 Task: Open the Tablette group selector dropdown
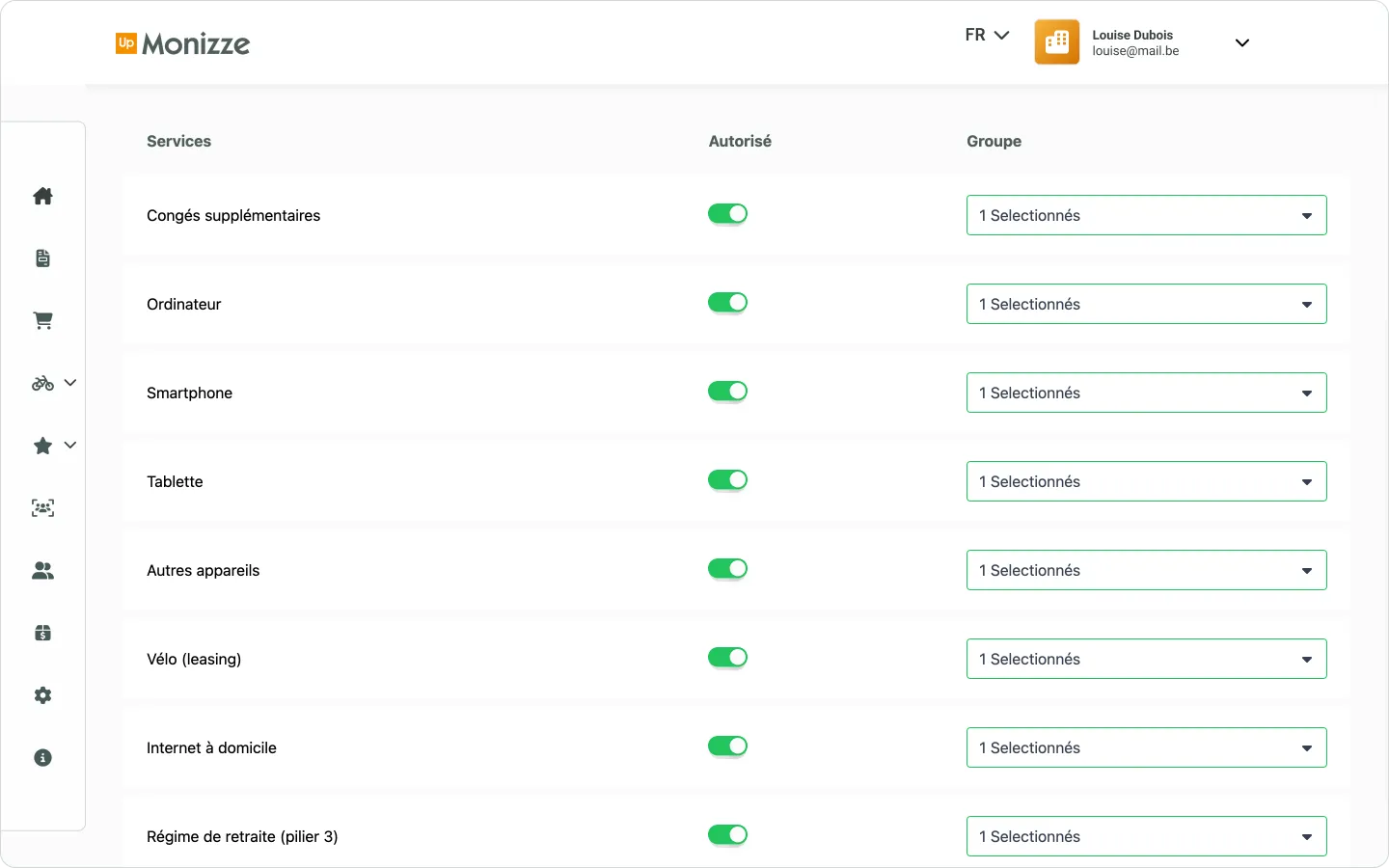coord(1146,481)
